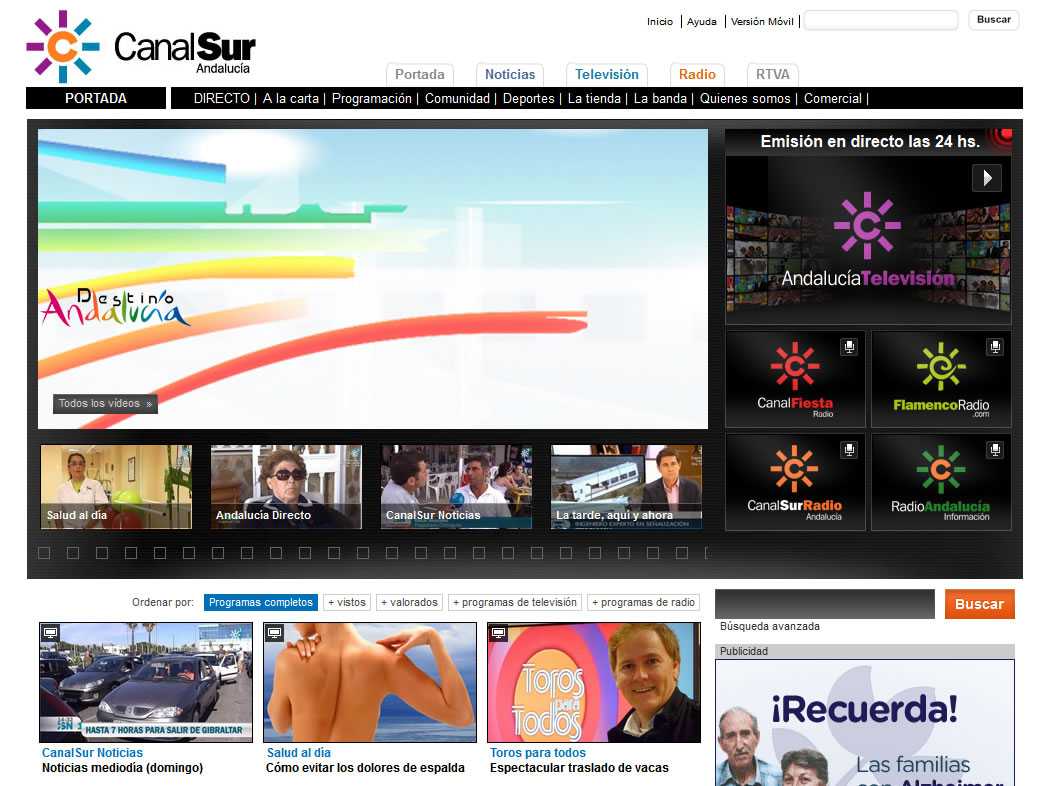Screen dimensions: 1048x786
Task: Open the Gibraltar traffic news video thumbnail
Action: click(x=146, y=682)
